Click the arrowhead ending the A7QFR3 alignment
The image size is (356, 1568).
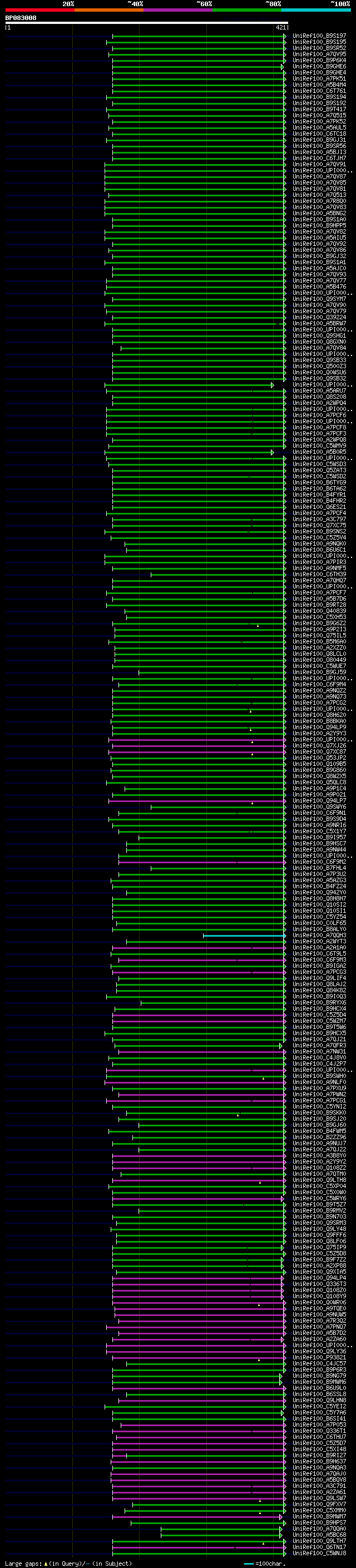(281, 1046)
